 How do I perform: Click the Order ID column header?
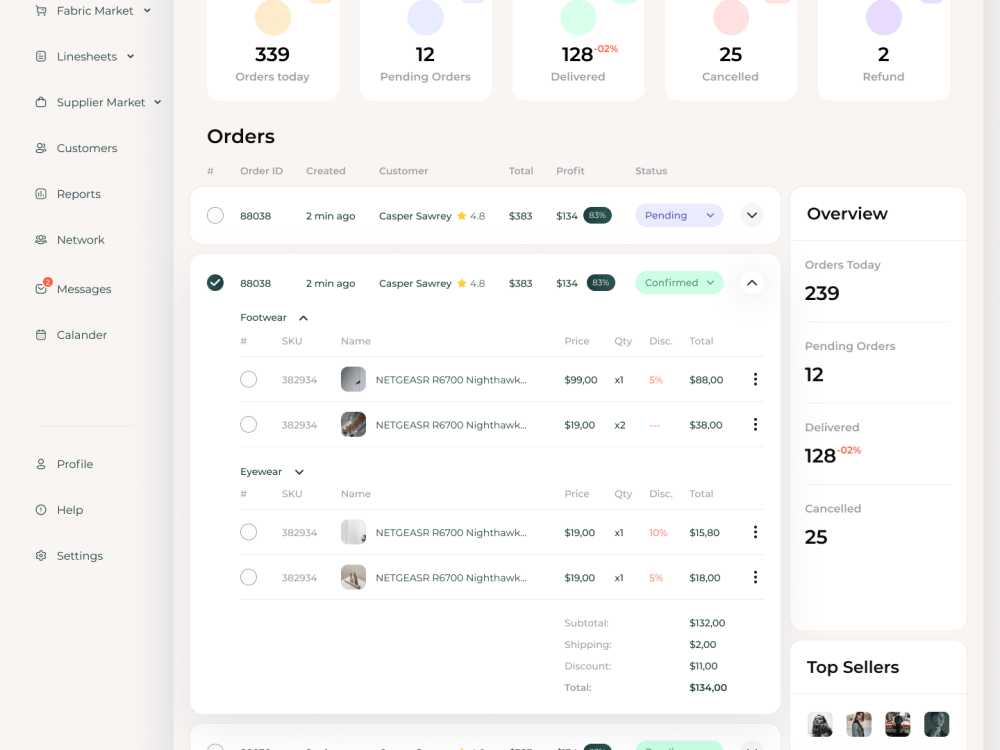pos(261,171)
